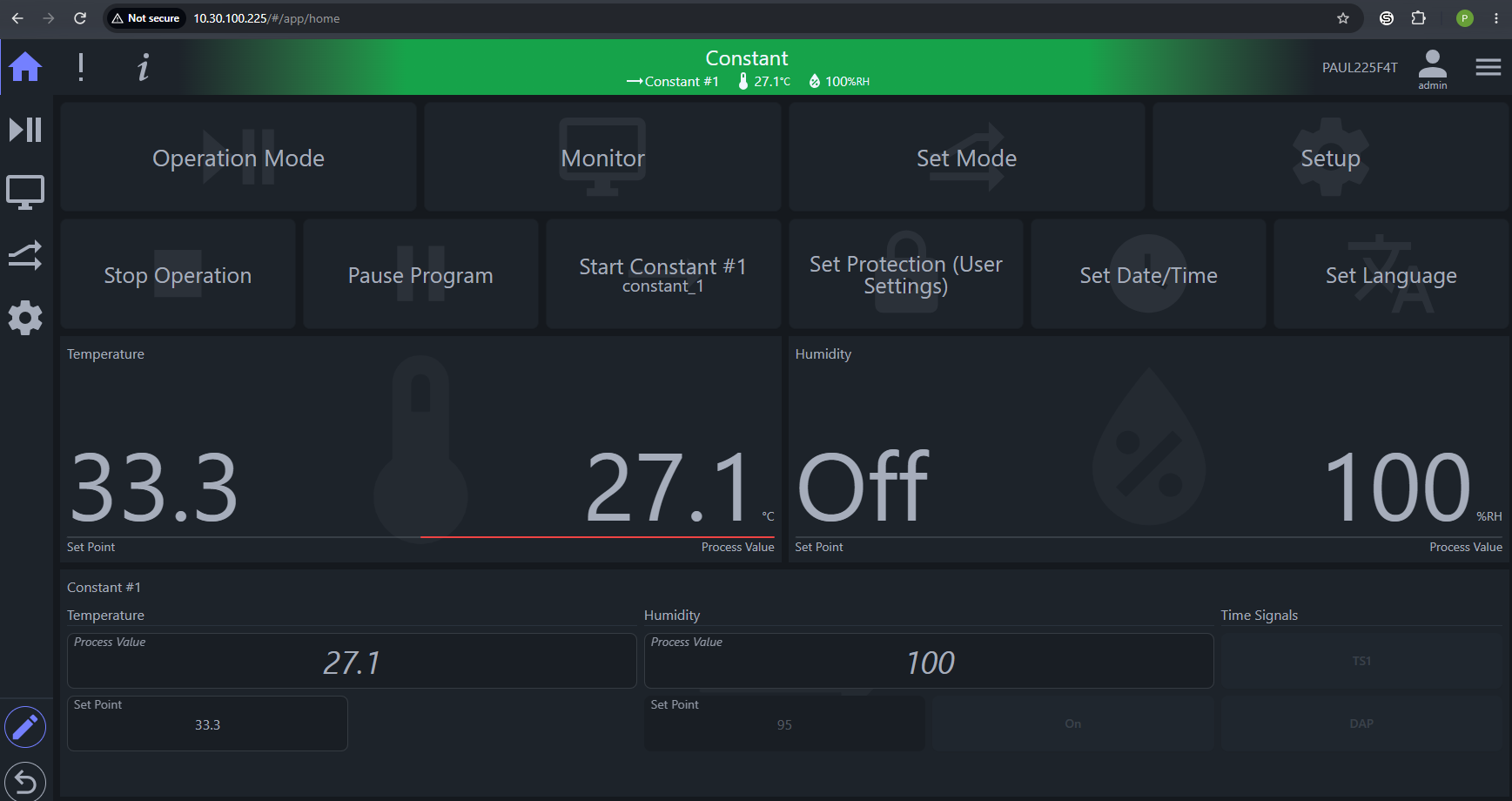
Task: Click the 100%RH status readout in header
Action: tap(839, 81)
